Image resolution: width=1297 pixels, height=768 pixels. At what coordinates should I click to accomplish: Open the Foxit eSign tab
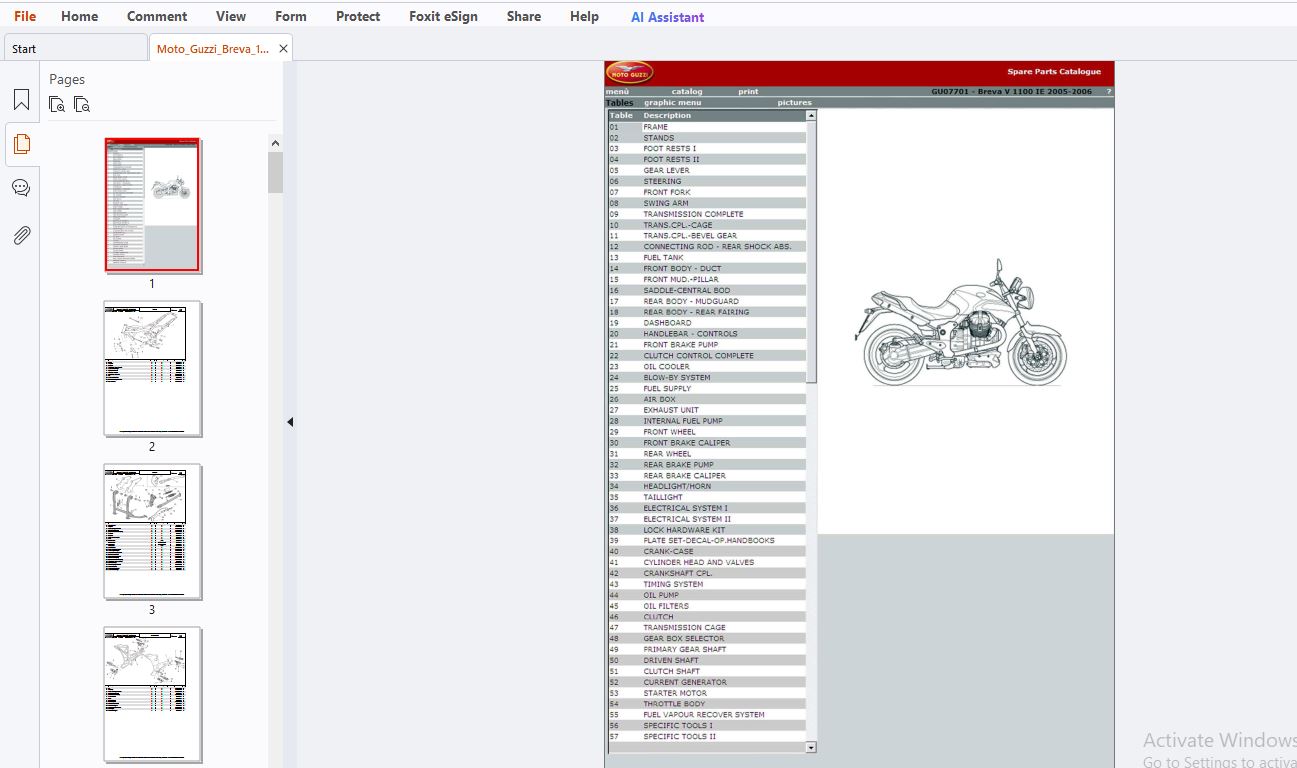443,16
